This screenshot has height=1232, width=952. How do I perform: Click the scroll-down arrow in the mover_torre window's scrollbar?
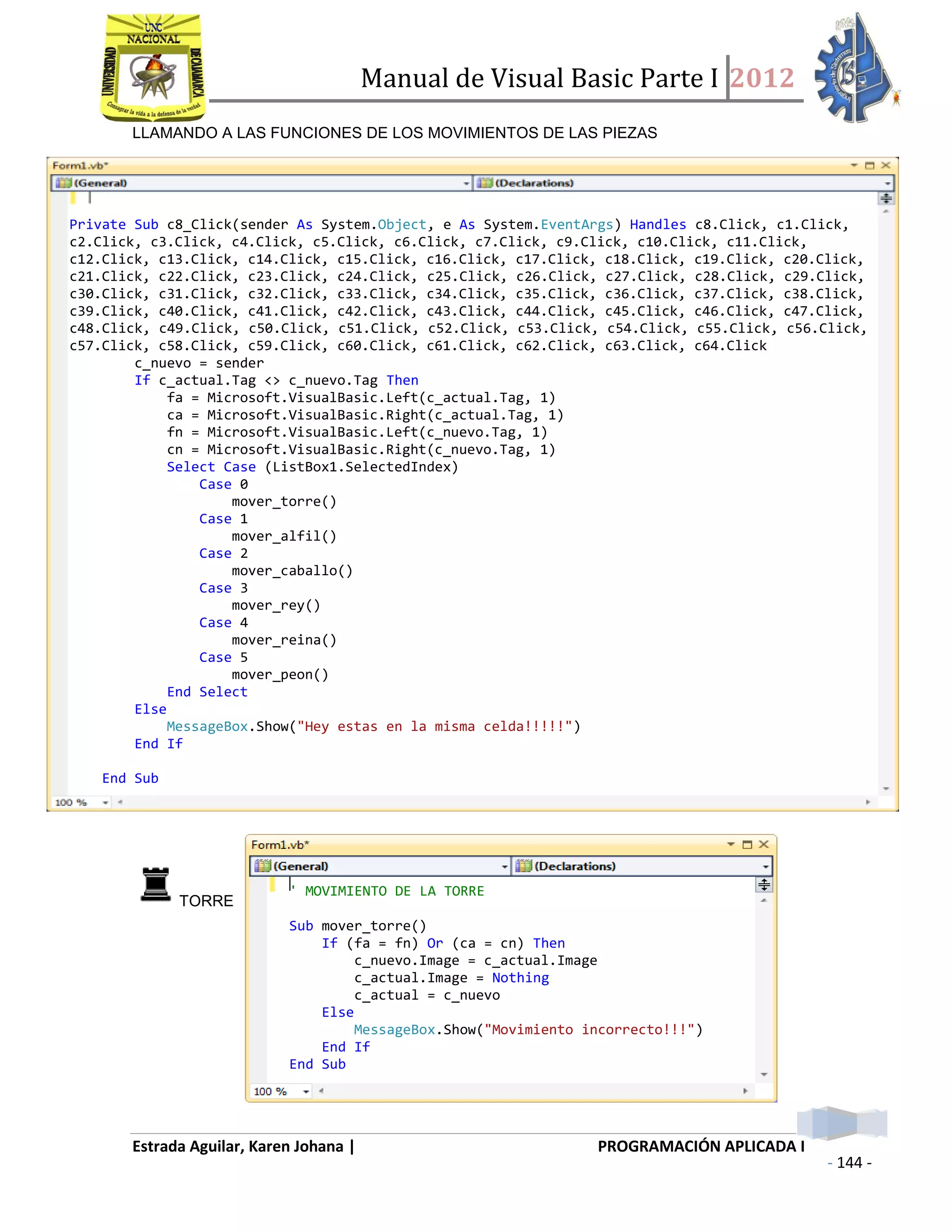764,1074
